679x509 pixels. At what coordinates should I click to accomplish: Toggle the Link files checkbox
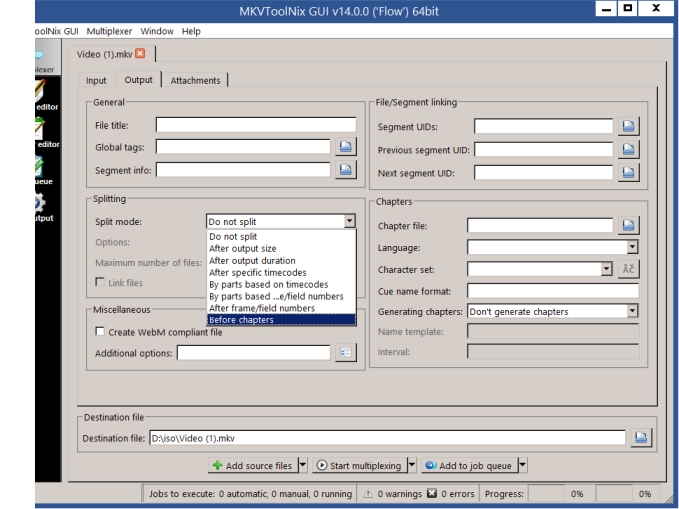click(100, 282)
